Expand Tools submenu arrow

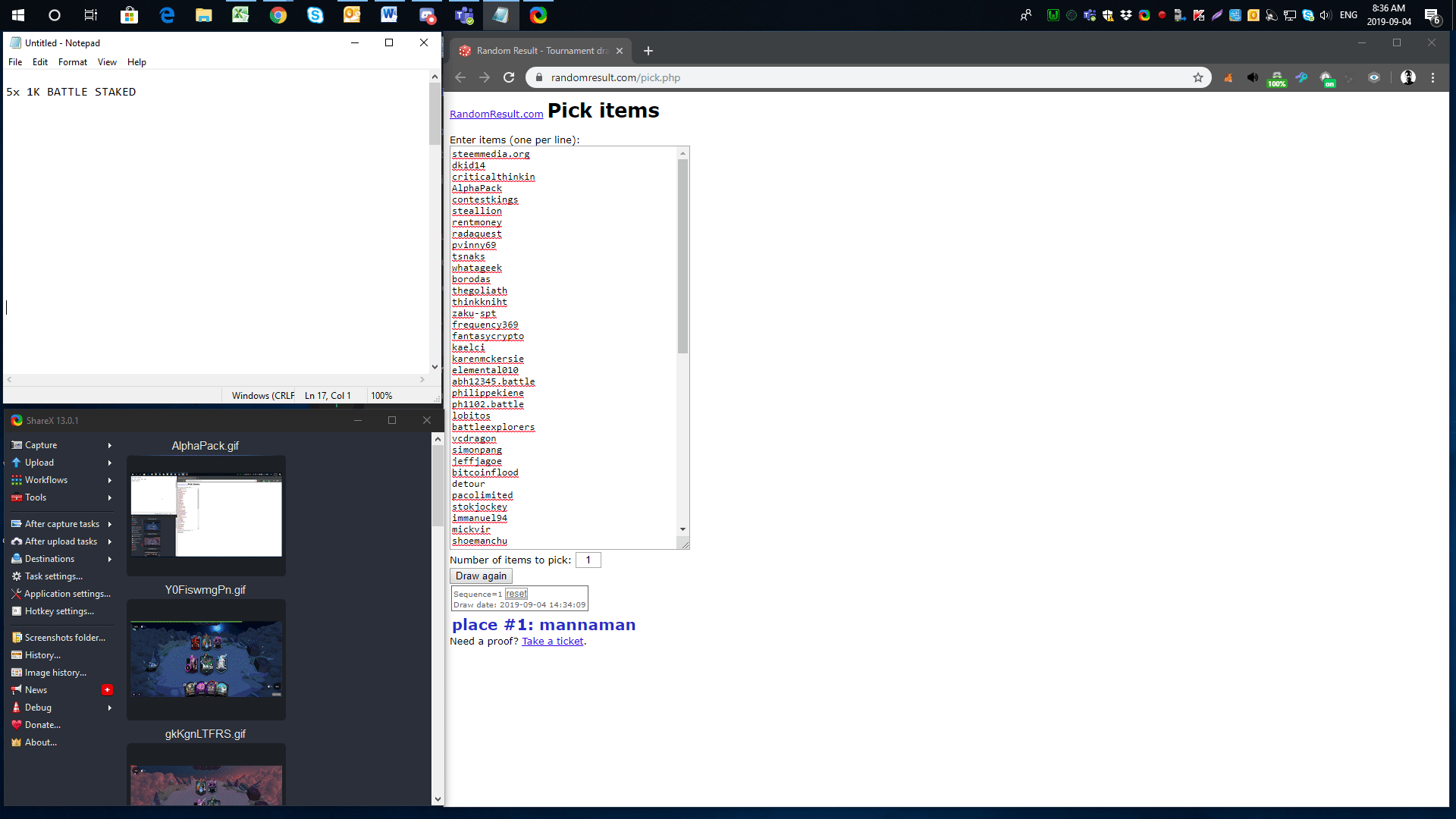pyautogui.click(x=110, y=497)
